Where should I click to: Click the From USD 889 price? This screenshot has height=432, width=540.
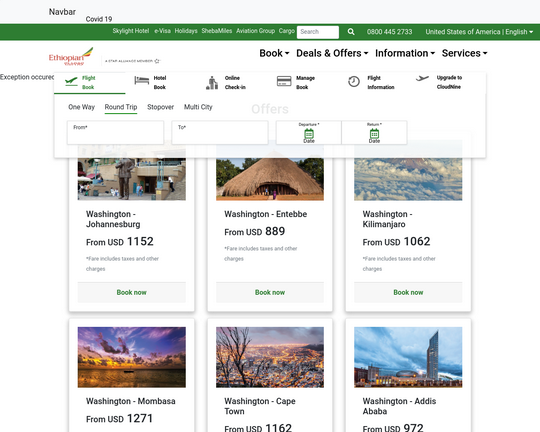[255, 231]
